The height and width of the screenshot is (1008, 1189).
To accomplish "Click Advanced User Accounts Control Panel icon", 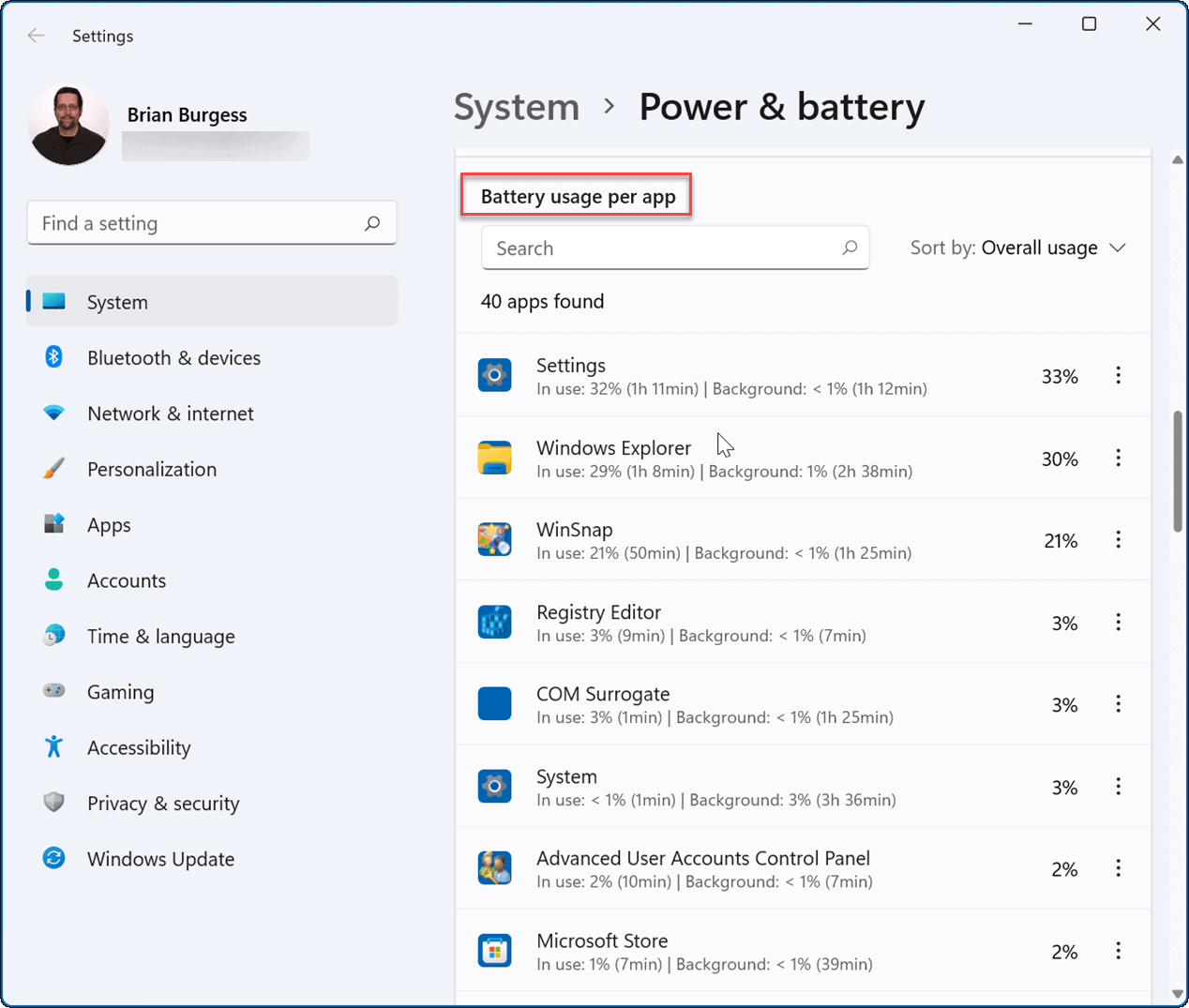I will click(x=494, y=868).
